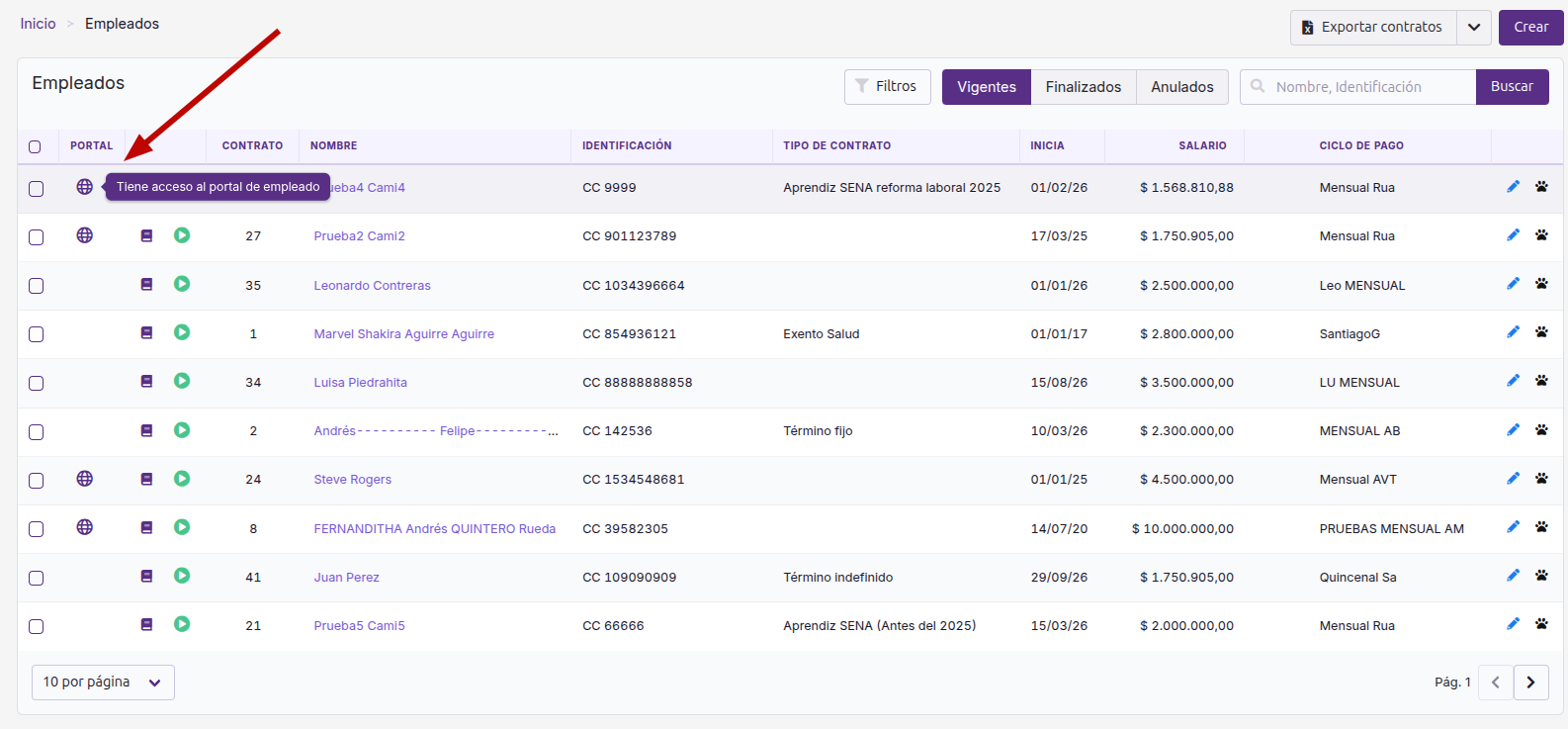Click the purple Crear button
The image size is (1568, 729).
[1531, 28]
